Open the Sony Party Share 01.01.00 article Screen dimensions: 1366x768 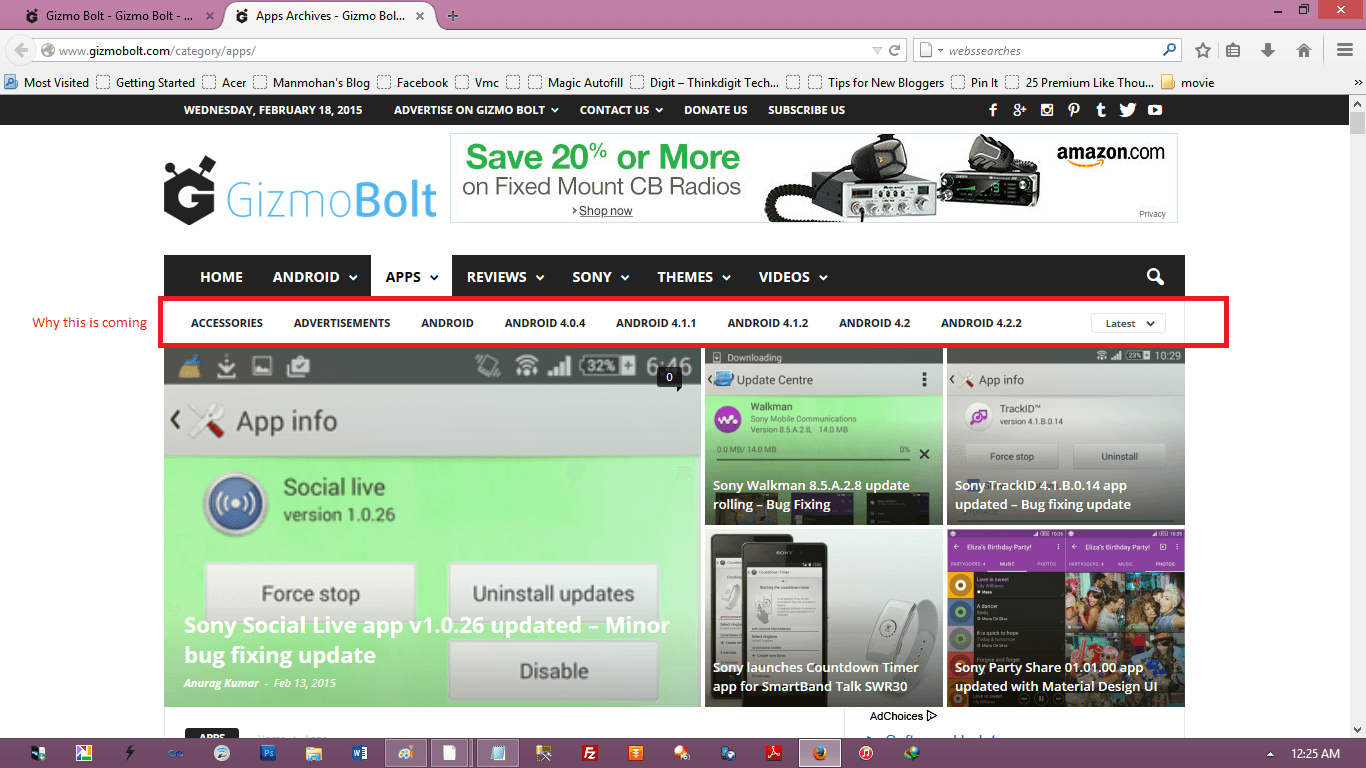[x=1056, y=677]
